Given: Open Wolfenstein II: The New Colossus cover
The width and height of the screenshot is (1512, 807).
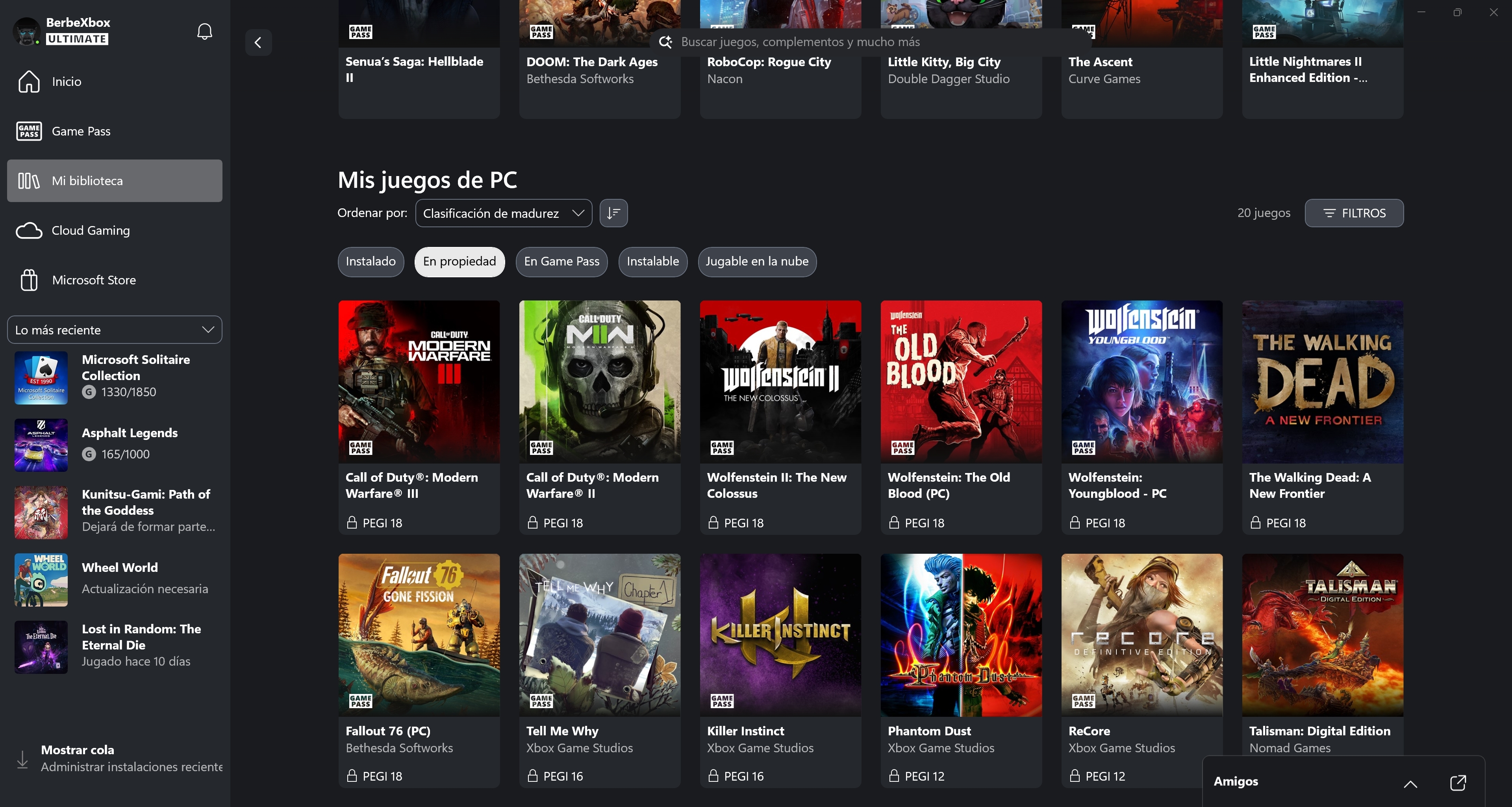Looking at the screenshot, I should tap(781, 382).
